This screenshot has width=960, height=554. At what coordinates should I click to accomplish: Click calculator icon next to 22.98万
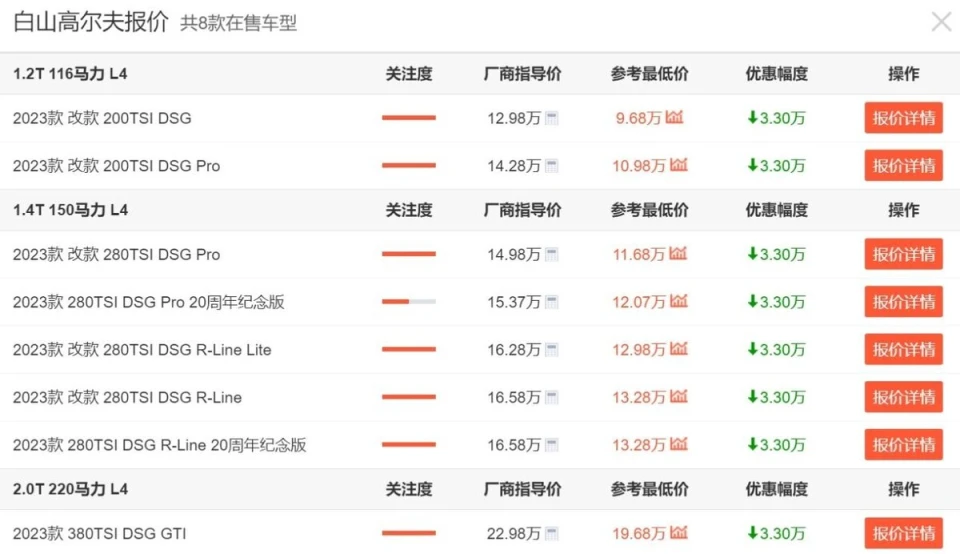552,533
